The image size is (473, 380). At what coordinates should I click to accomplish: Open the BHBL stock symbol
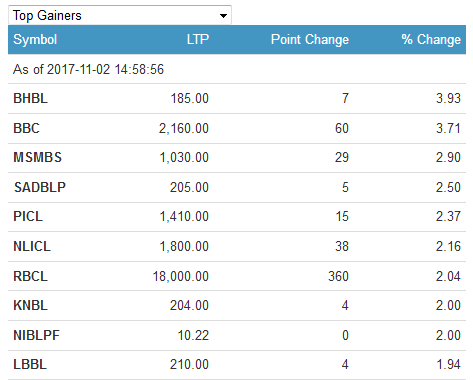[30, 98]
